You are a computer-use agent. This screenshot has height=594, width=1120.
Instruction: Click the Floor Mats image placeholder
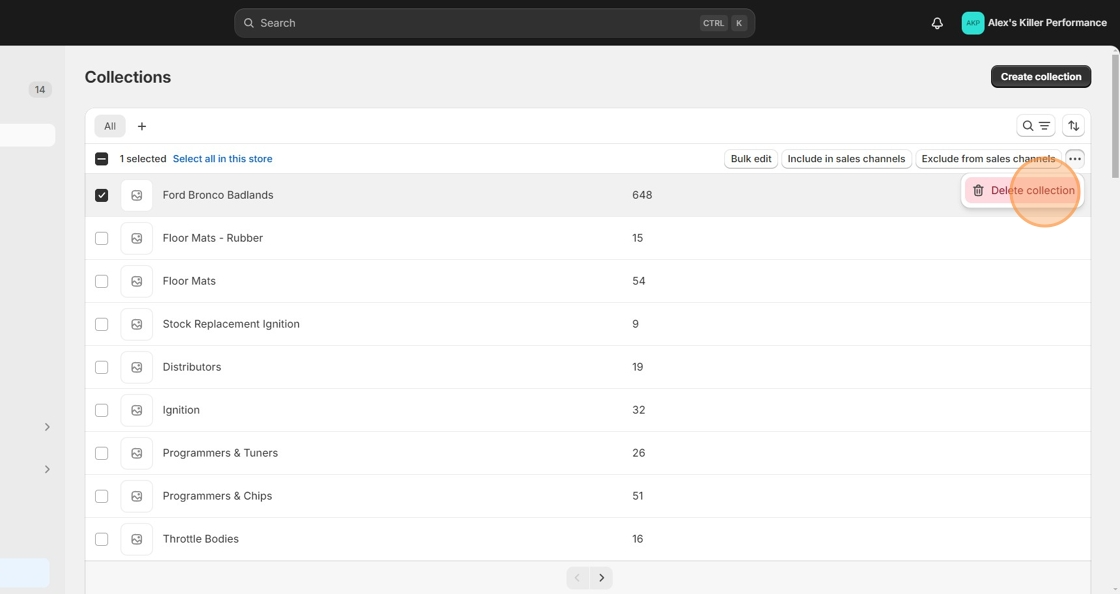(136, 281)
